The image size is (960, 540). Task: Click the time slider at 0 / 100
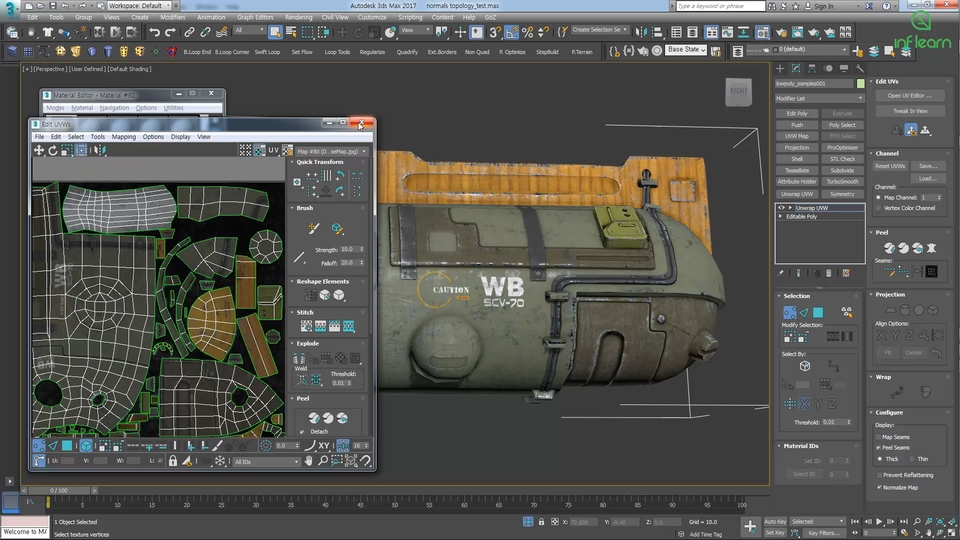click(59, 490)
